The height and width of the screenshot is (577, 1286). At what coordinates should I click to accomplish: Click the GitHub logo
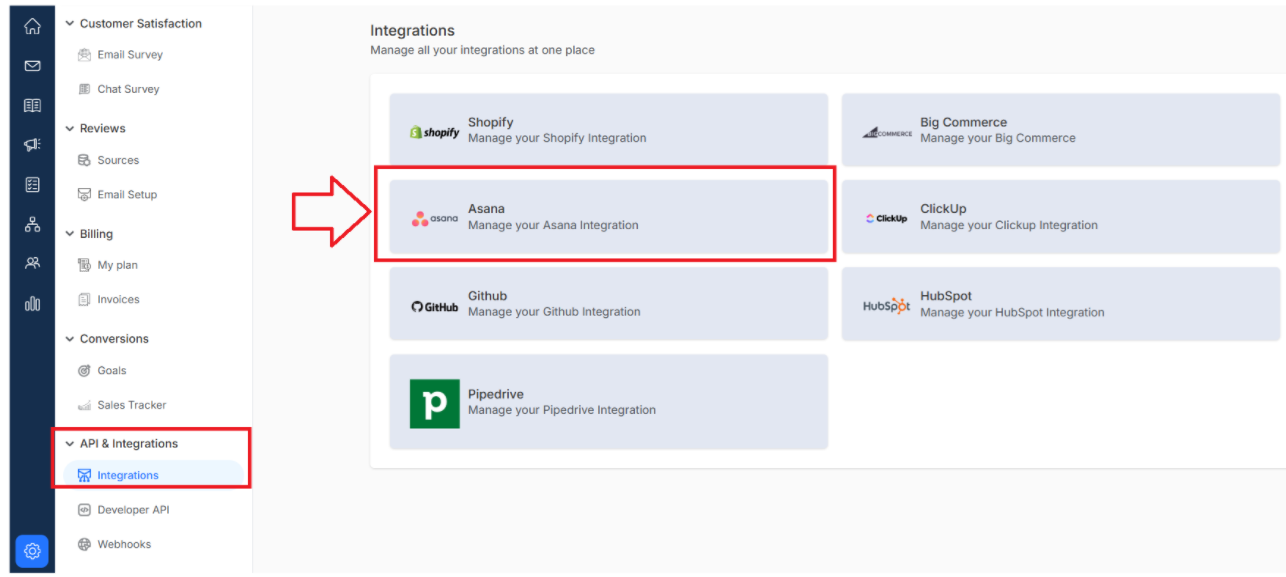click(434, 306)
